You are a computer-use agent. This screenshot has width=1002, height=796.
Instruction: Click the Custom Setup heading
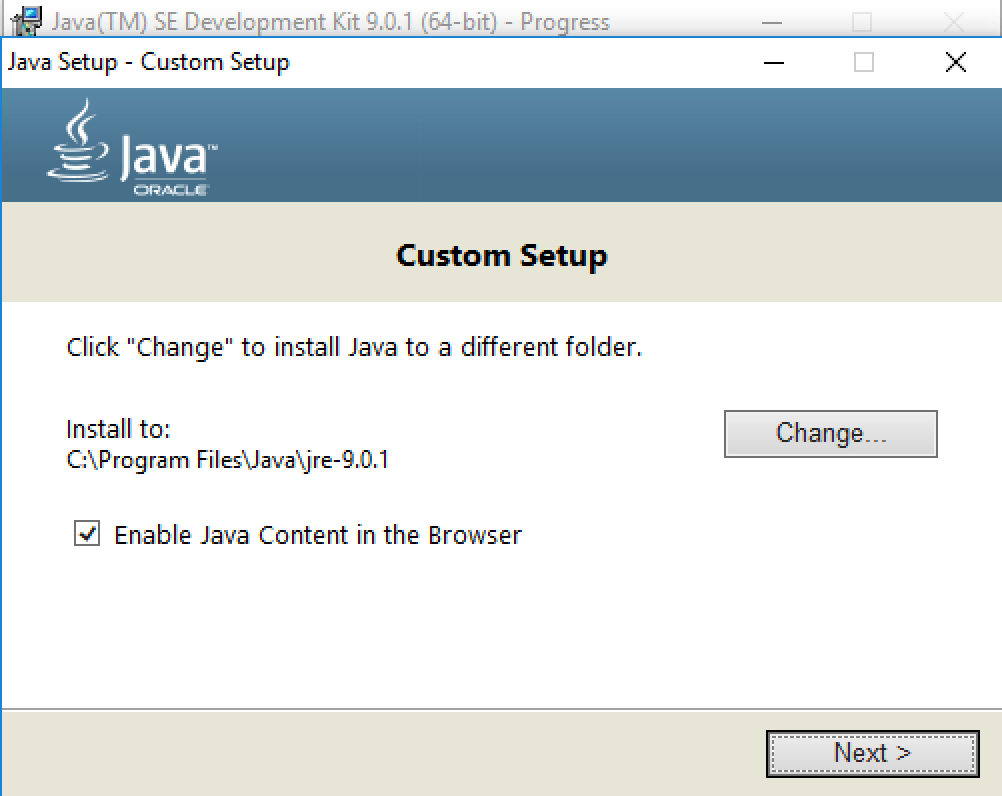click(501, 256)
